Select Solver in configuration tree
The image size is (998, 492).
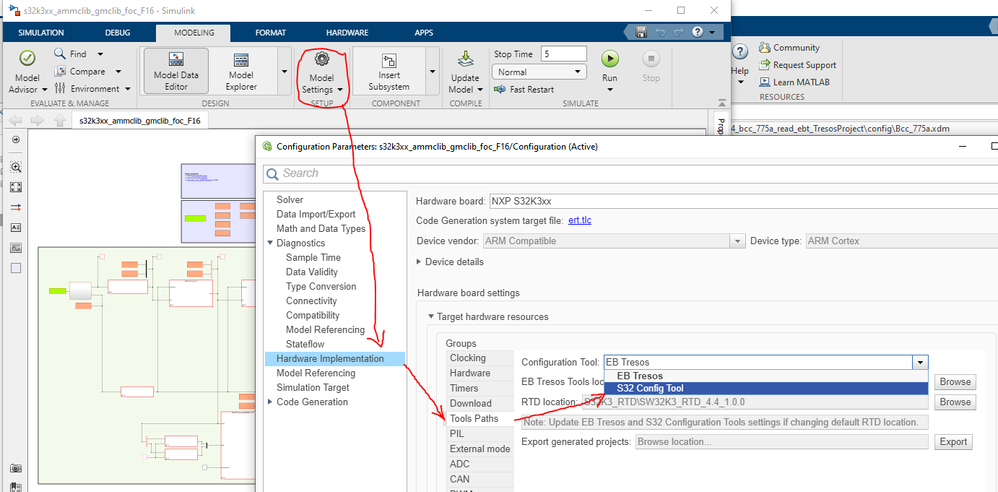pyautogui.click(x=290, y=200)
